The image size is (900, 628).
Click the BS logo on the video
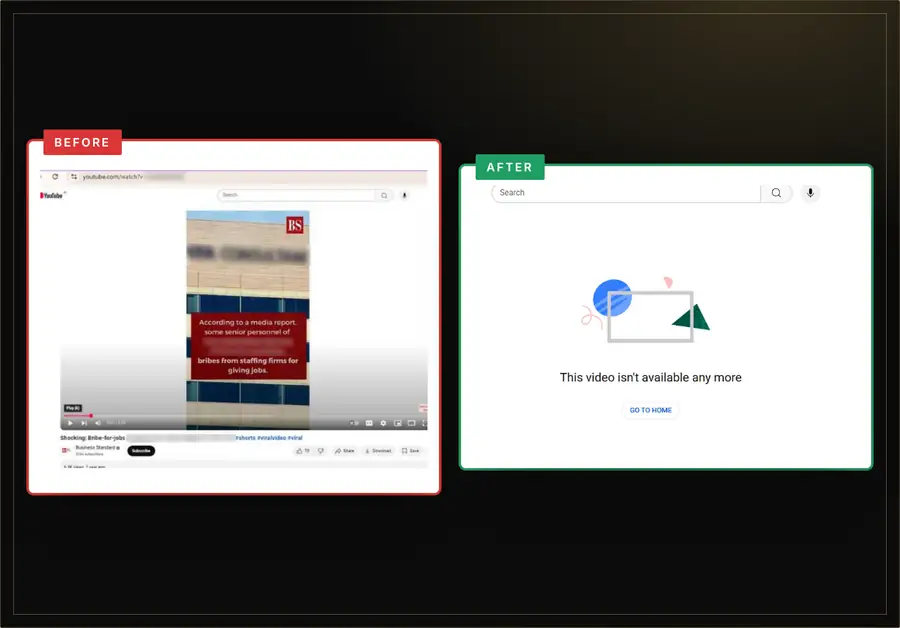tap(294, 225)
